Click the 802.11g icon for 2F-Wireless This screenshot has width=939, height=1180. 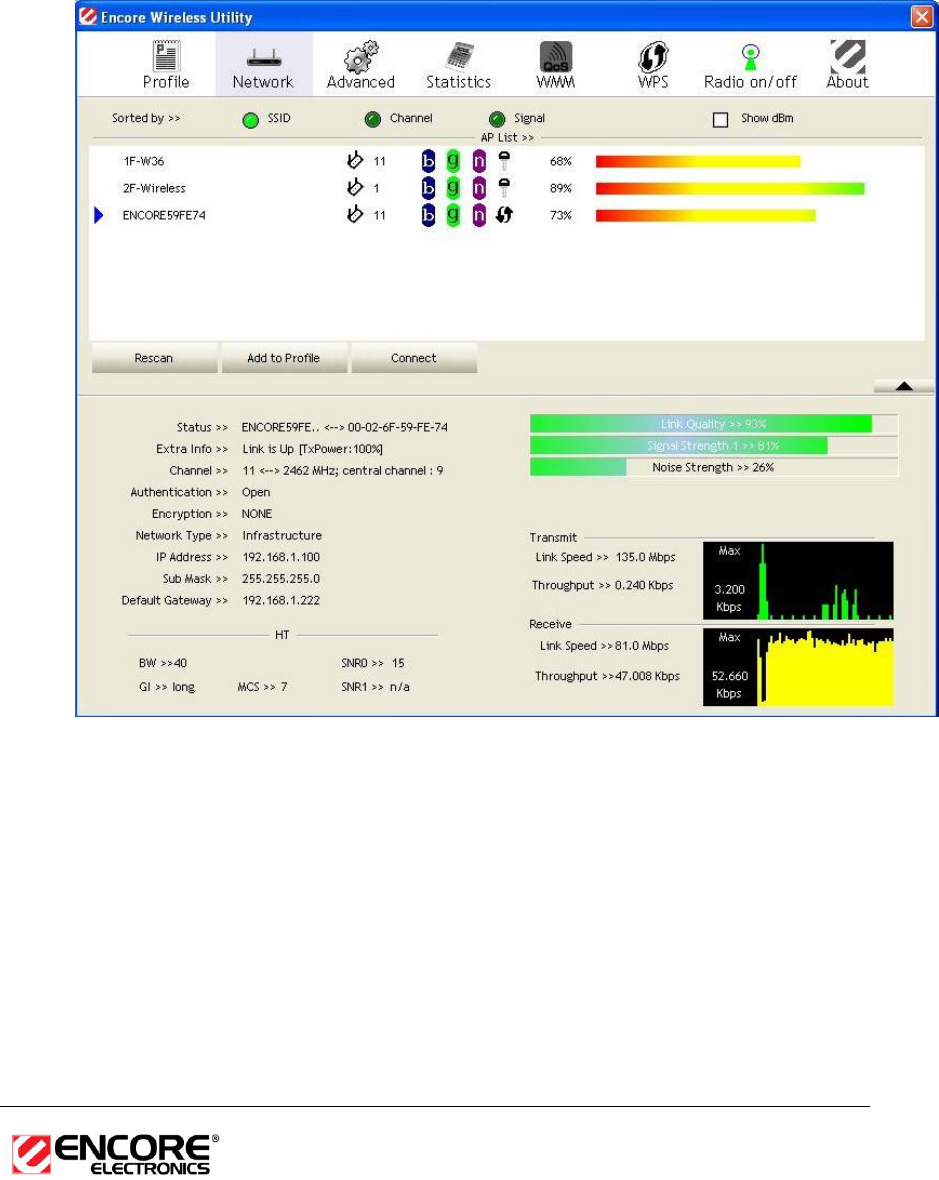click(453, 187)
